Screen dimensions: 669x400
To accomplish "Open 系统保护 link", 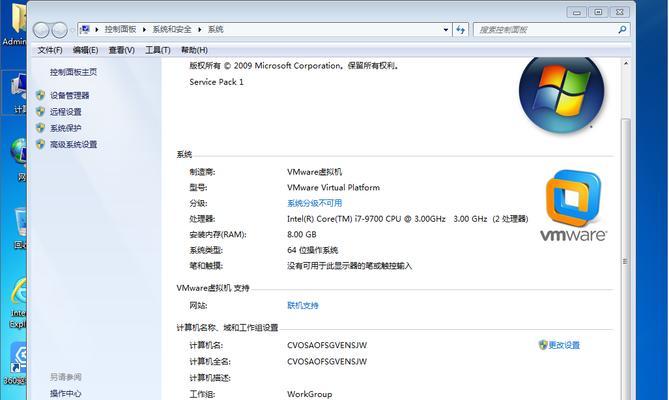I will coord(66,128).
